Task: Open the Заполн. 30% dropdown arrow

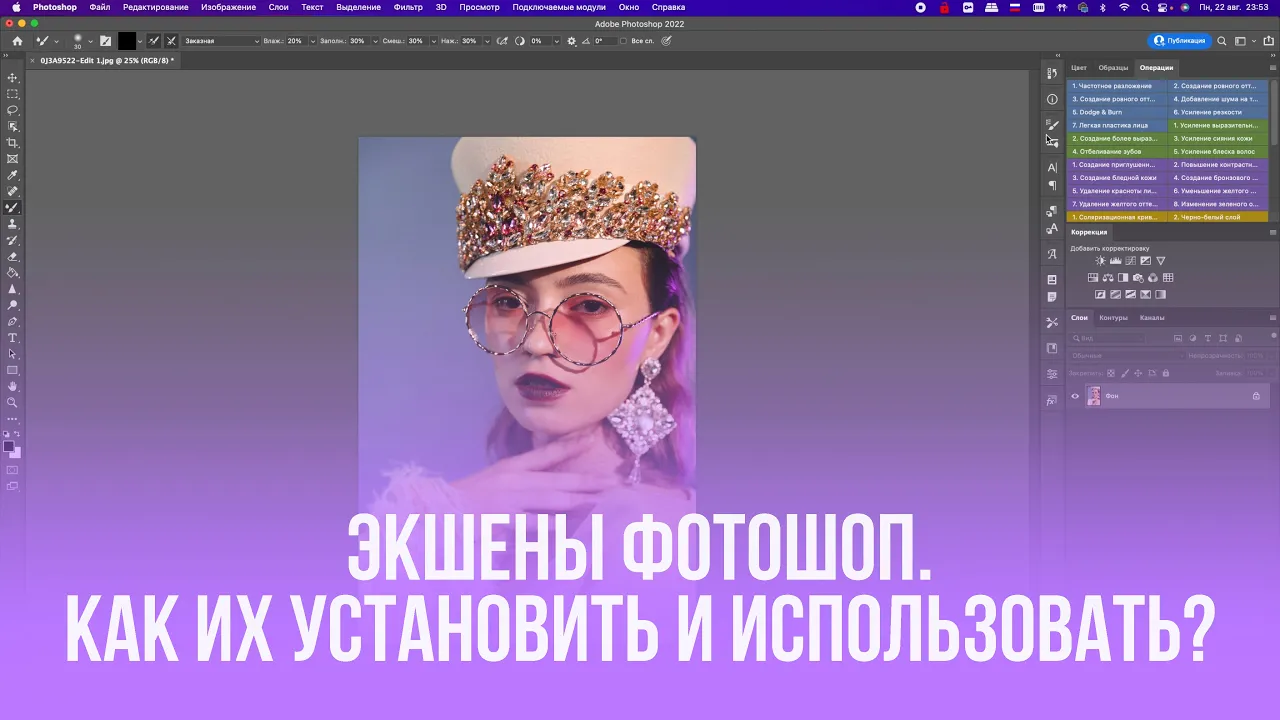Action: [373, 41]
